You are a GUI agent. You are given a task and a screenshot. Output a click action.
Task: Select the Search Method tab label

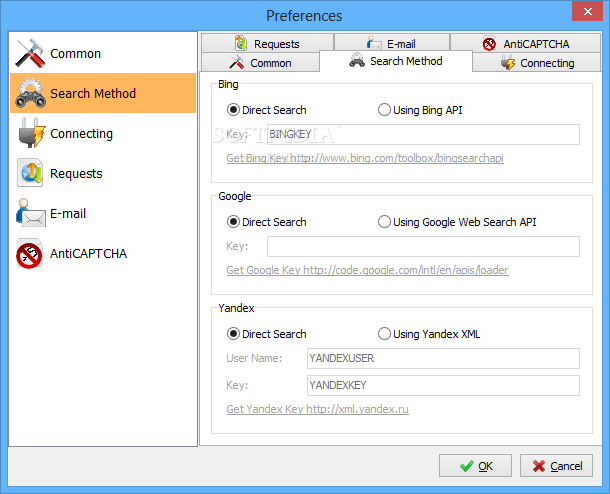pos(406,61)
